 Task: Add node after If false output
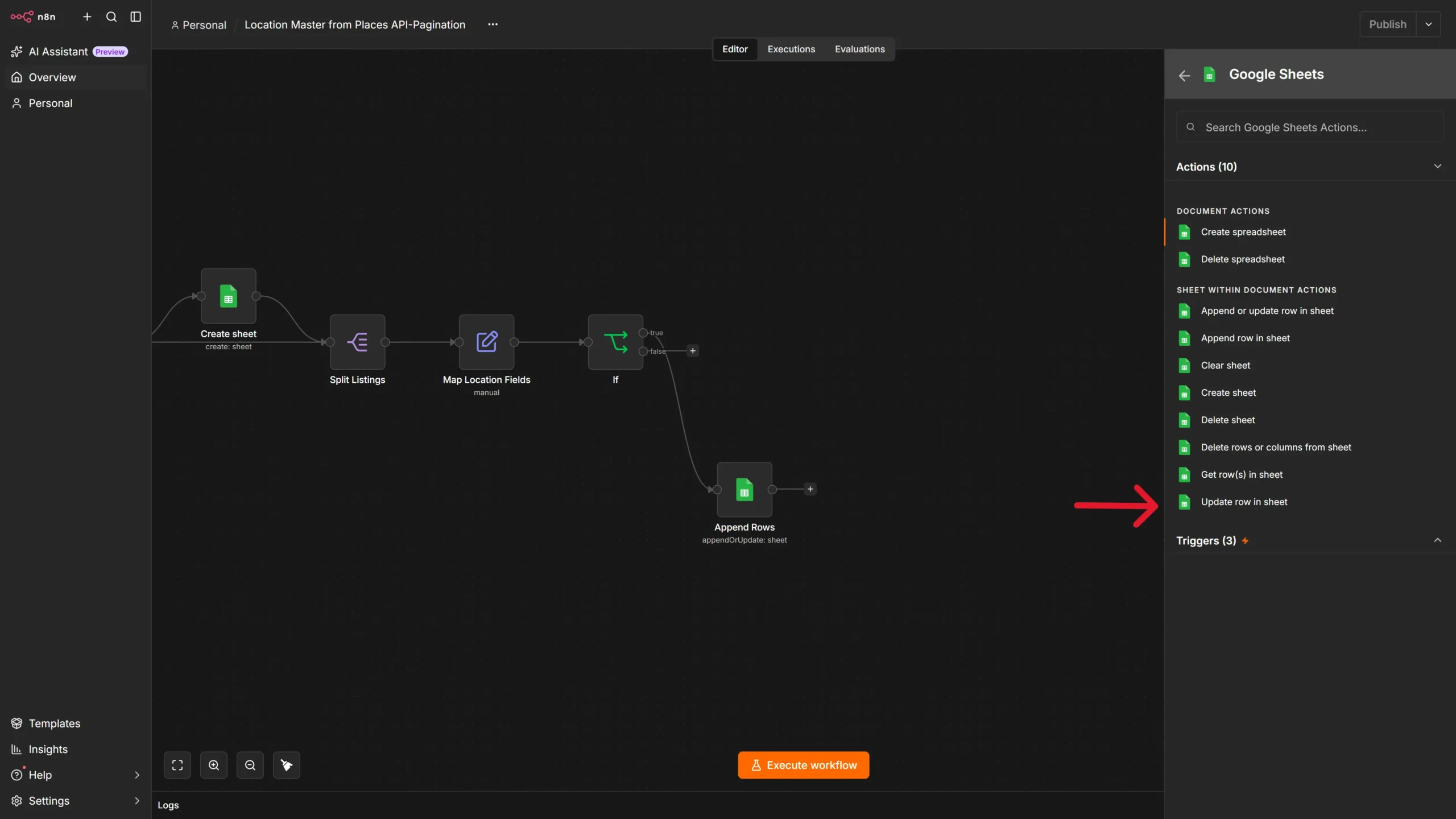point(693,351)
